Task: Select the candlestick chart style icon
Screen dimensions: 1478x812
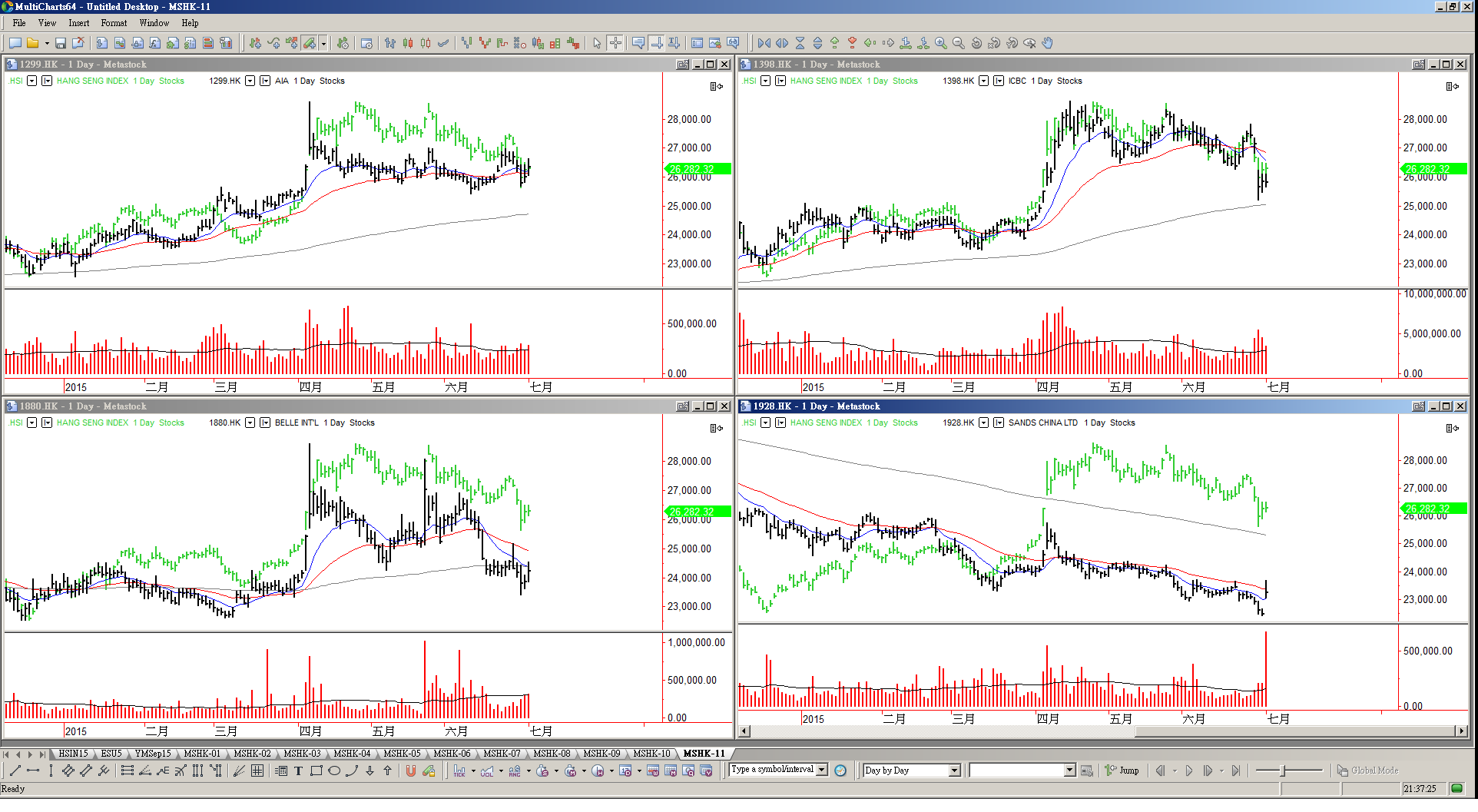Action: pyautogui.click(x=408, y=44)
